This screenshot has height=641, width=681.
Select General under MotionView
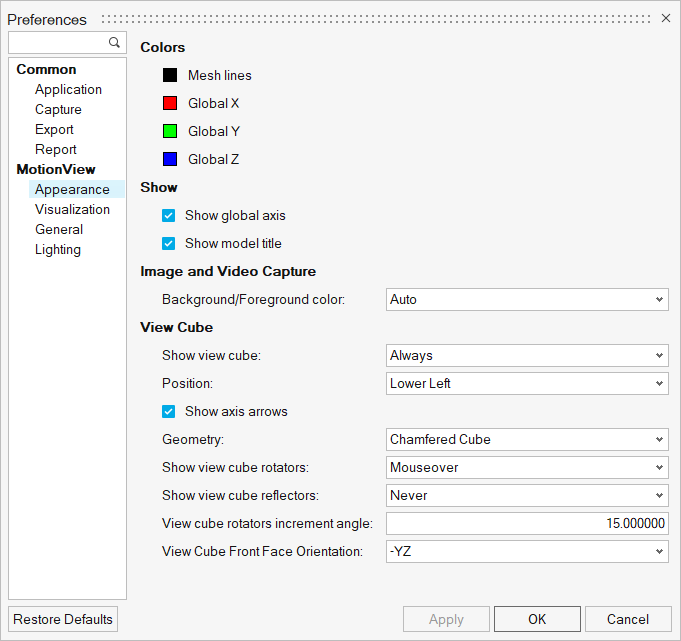(59, 229)
